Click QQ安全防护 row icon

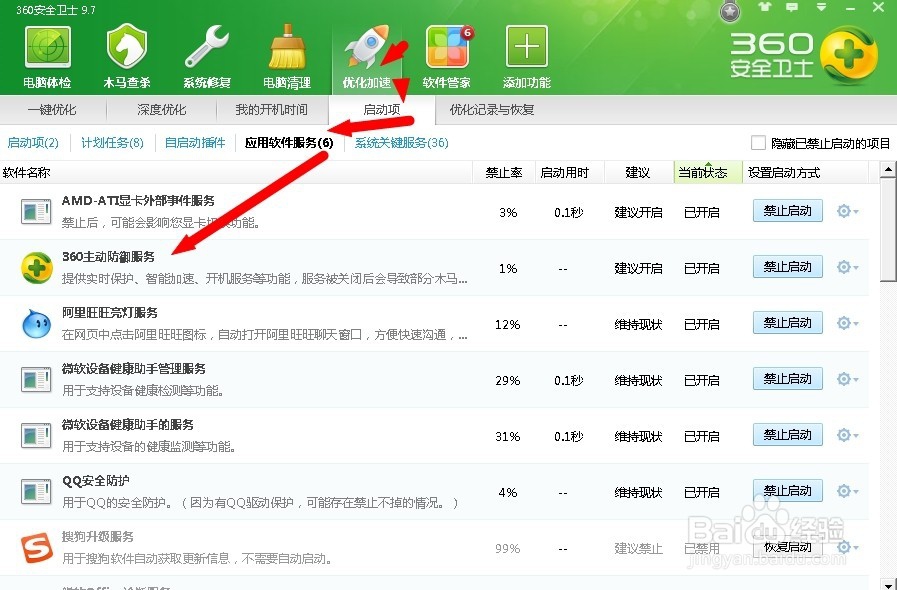pyautogui.click(x=36, y=492)
